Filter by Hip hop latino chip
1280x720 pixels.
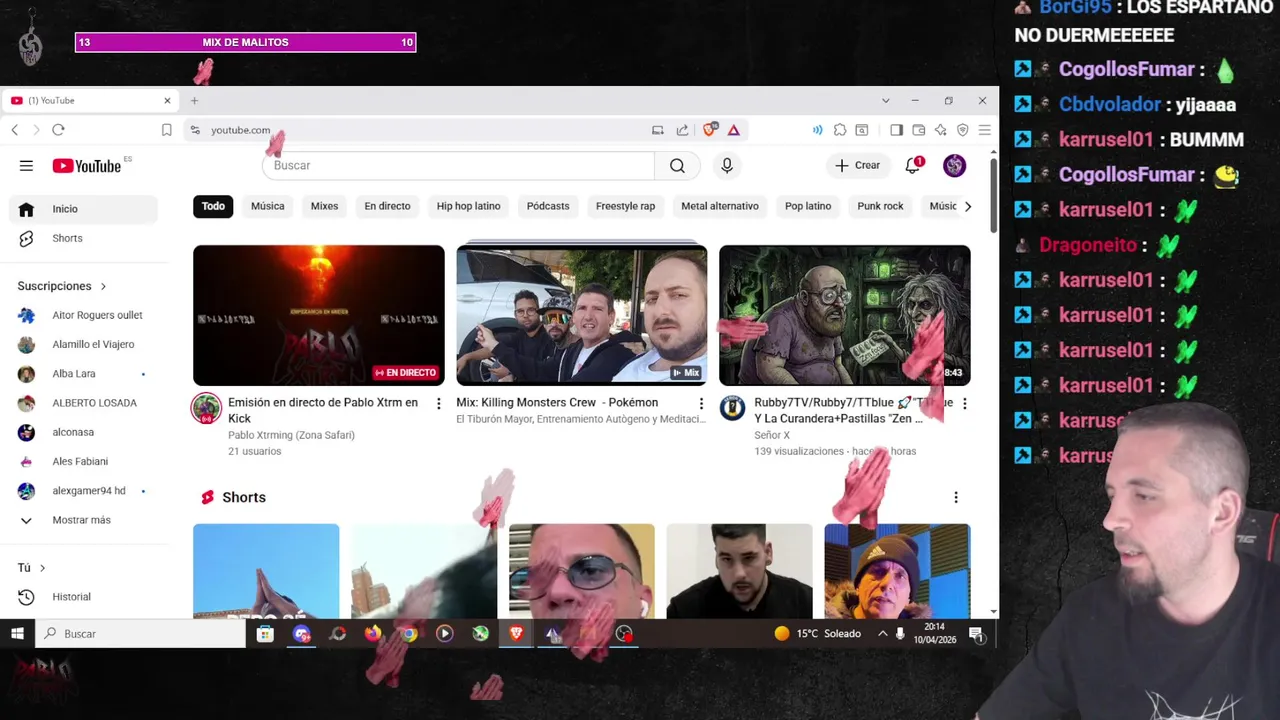tap(468, 206)
